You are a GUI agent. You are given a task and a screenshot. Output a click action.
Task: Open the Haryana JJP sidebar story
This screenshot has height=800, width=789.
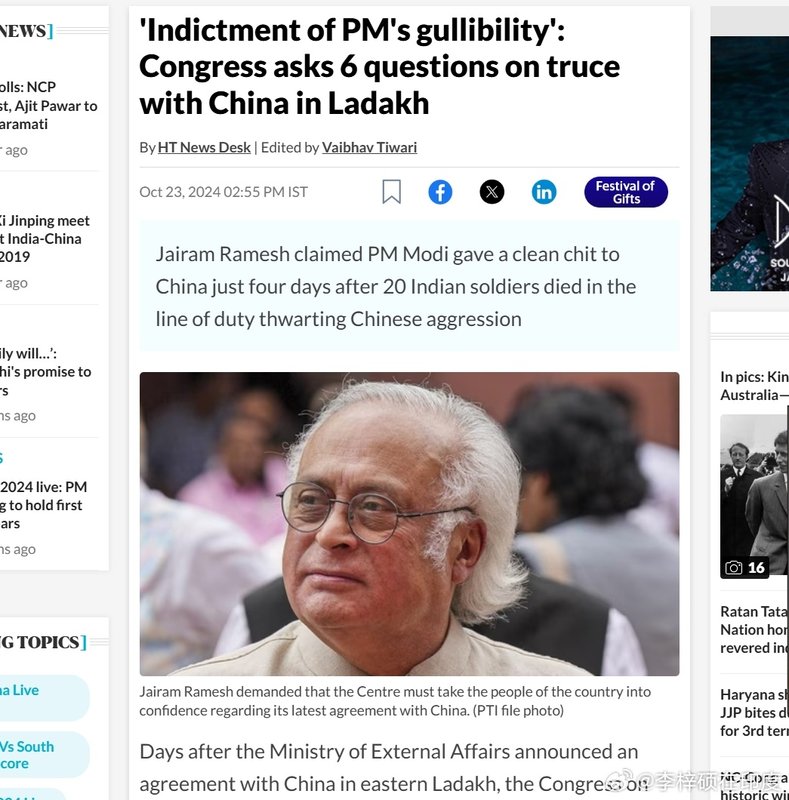pos(754,713)
